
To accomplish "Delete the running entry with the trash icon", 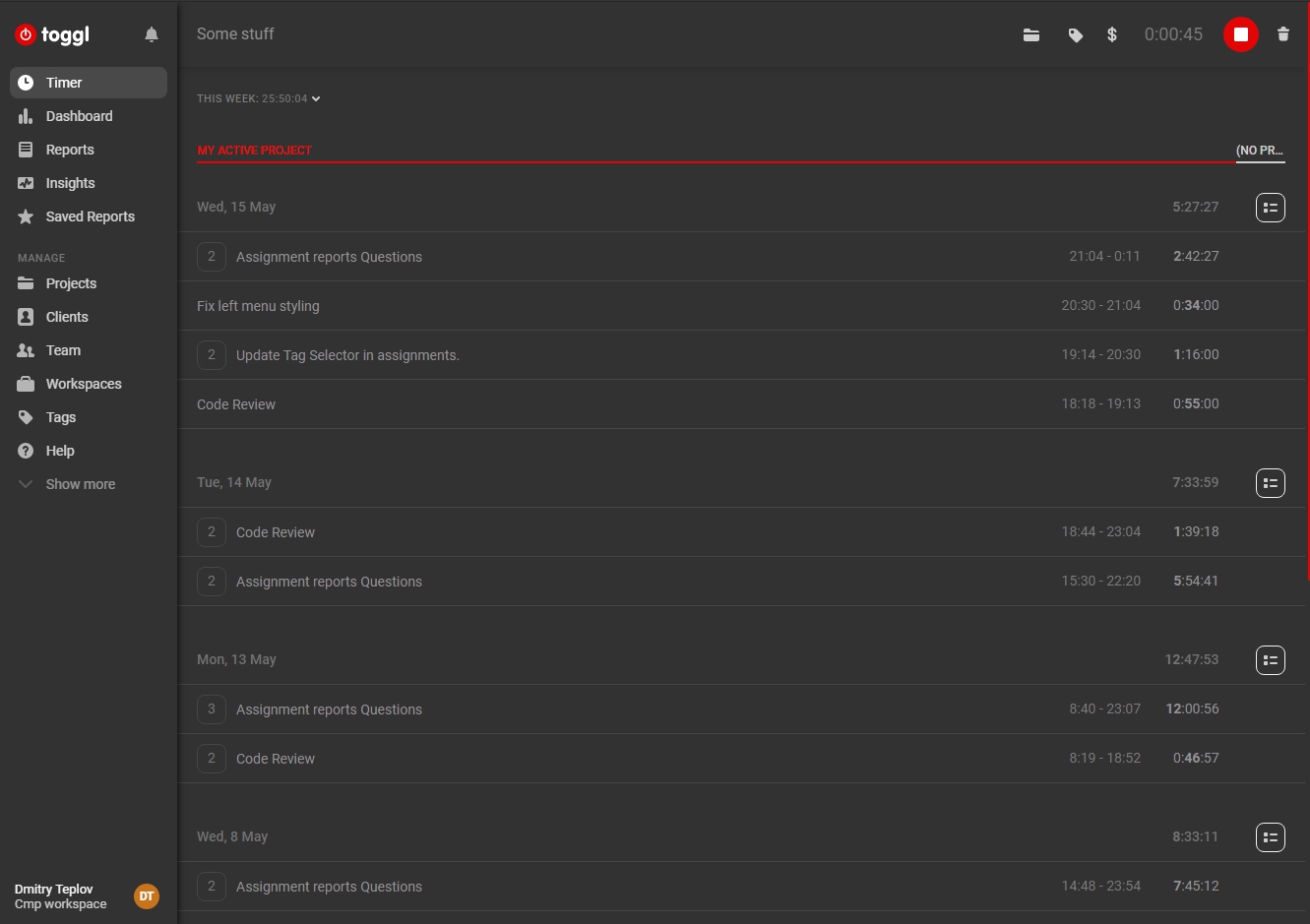I will 1283,34.
